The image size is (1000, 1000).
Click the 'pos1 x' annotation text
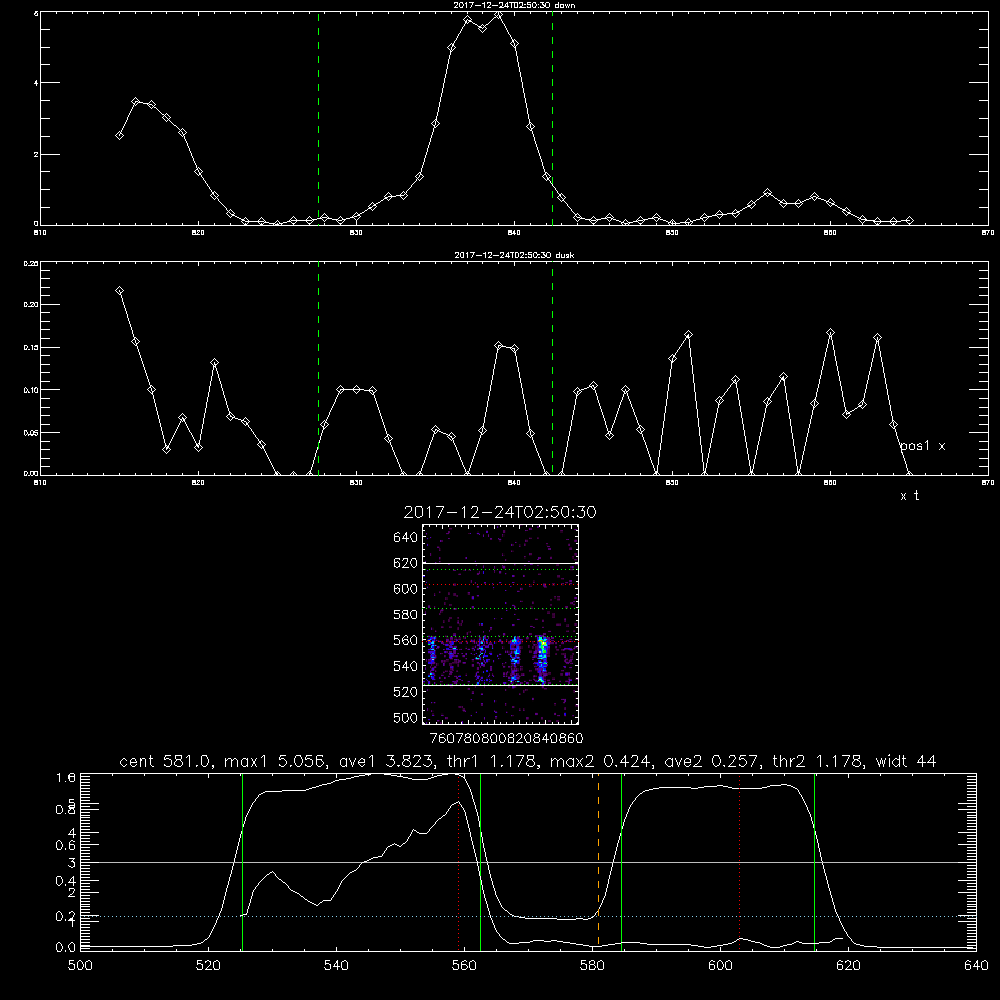click(922, 446)
